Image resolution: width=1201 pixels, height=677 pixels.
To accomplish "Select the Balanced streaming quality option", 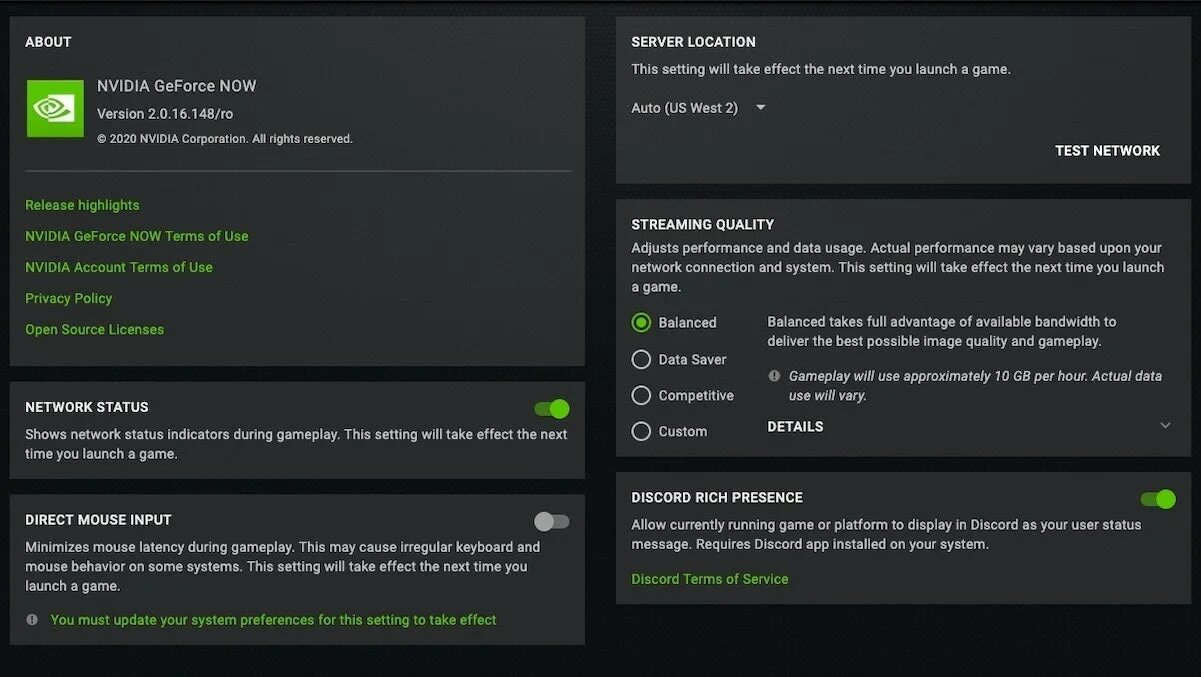I will pos(641,323).
